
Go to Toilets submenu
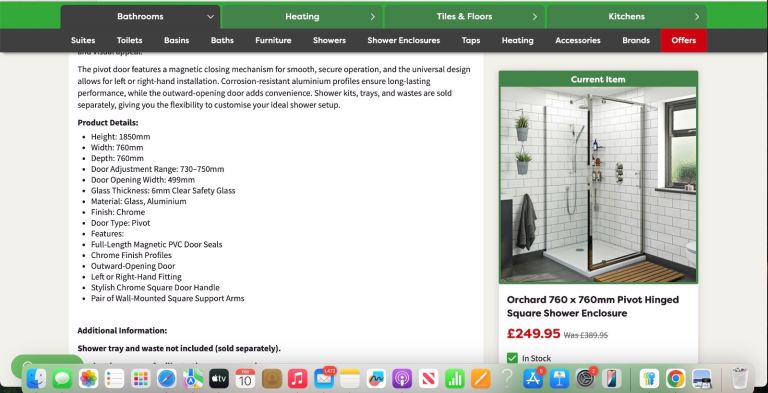(x=130, y=40)
